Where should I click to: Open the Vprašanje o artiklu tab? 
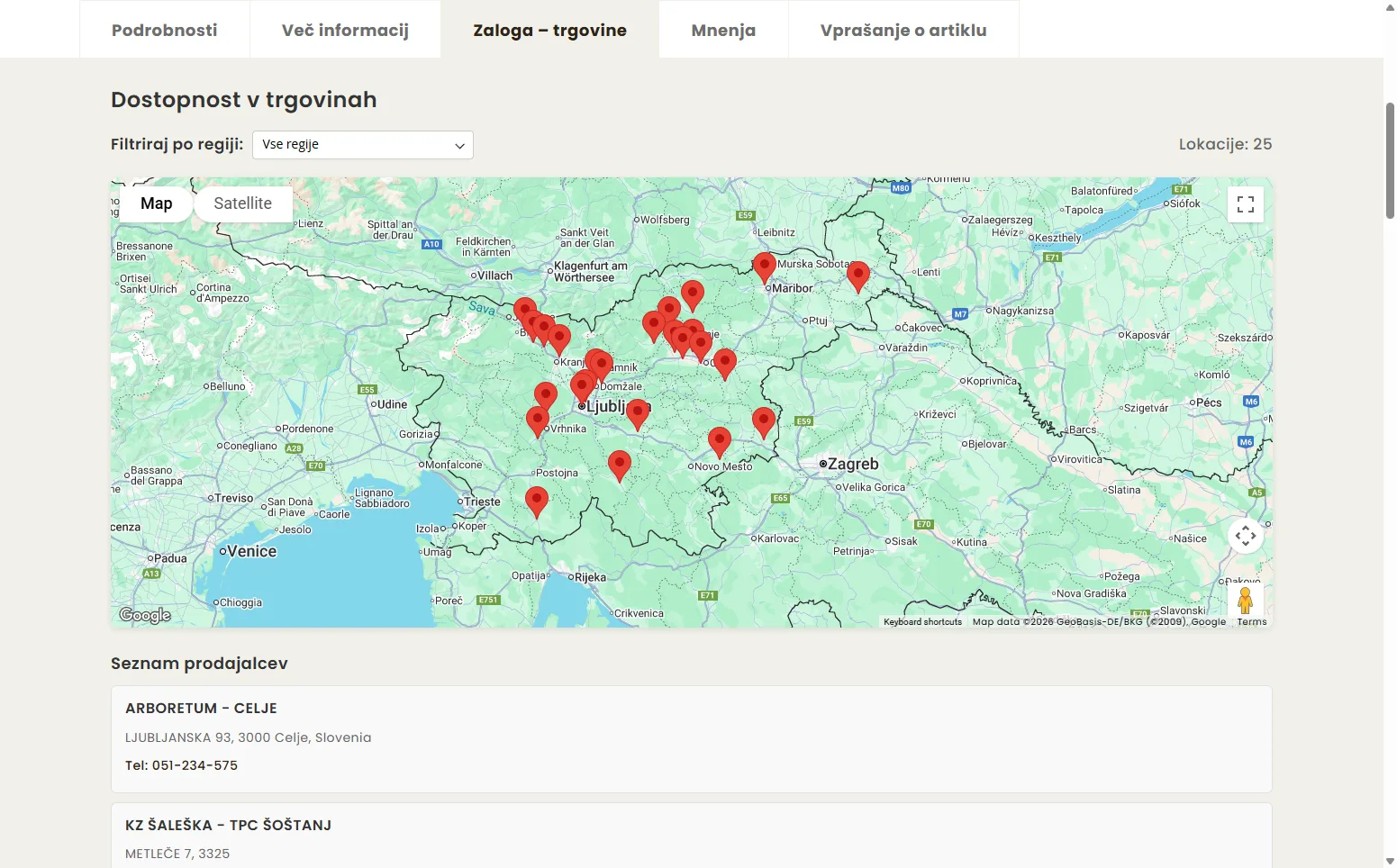point(903,30)
